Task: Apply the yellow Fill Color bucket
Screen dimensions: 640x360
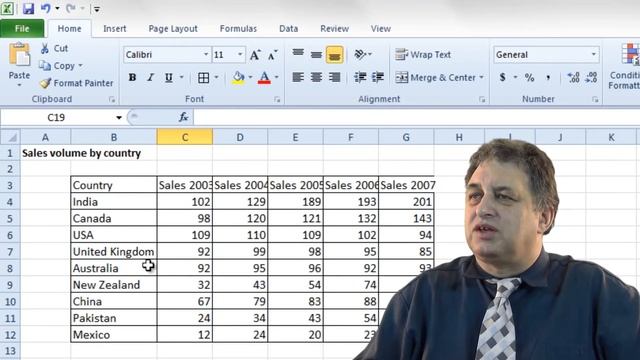Action: pos(238,78)
